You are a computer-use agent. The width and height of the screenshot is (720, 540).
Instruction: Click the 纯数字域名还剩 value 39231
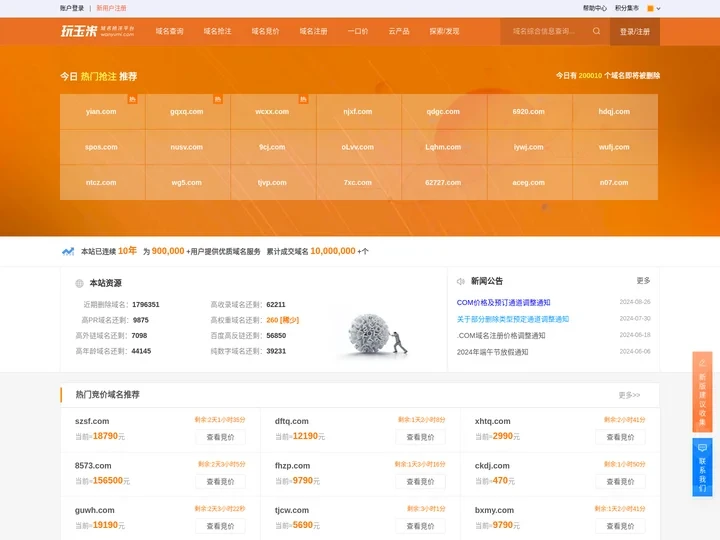click(x=276, y=351)
